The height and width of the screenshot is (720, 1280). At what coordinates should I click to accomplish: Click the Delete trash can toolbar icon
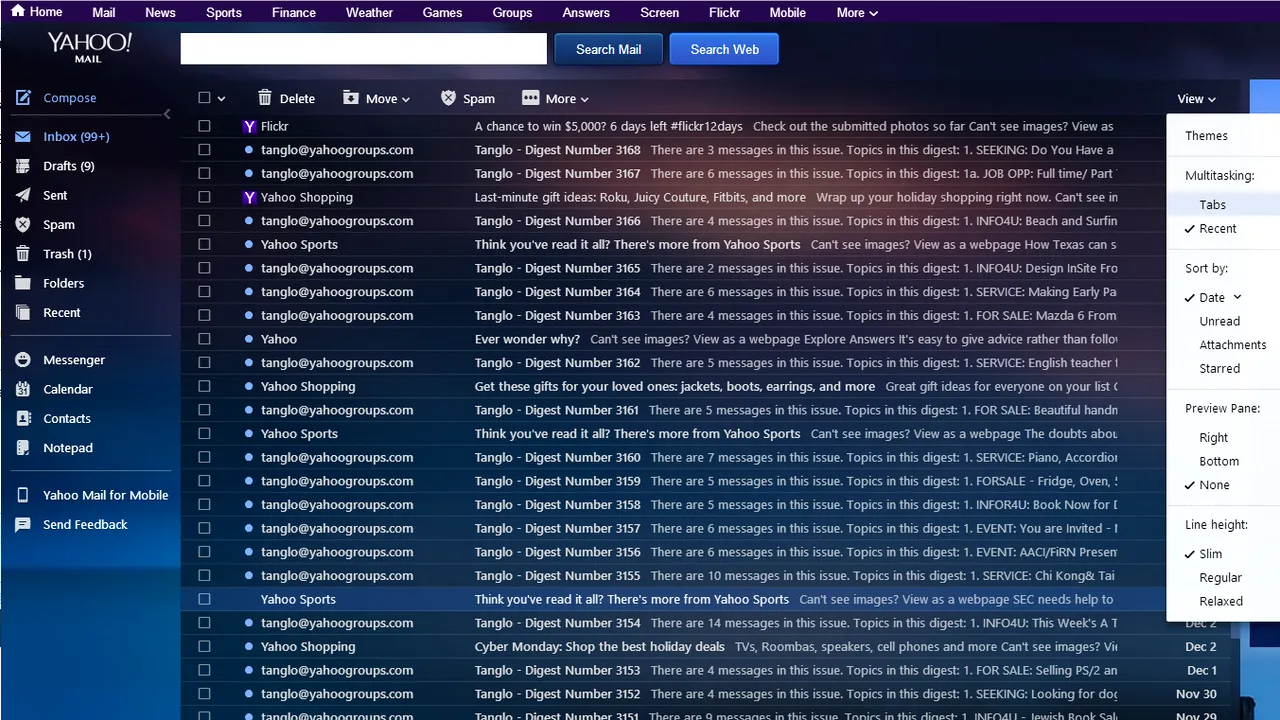(x=265, y=98)
